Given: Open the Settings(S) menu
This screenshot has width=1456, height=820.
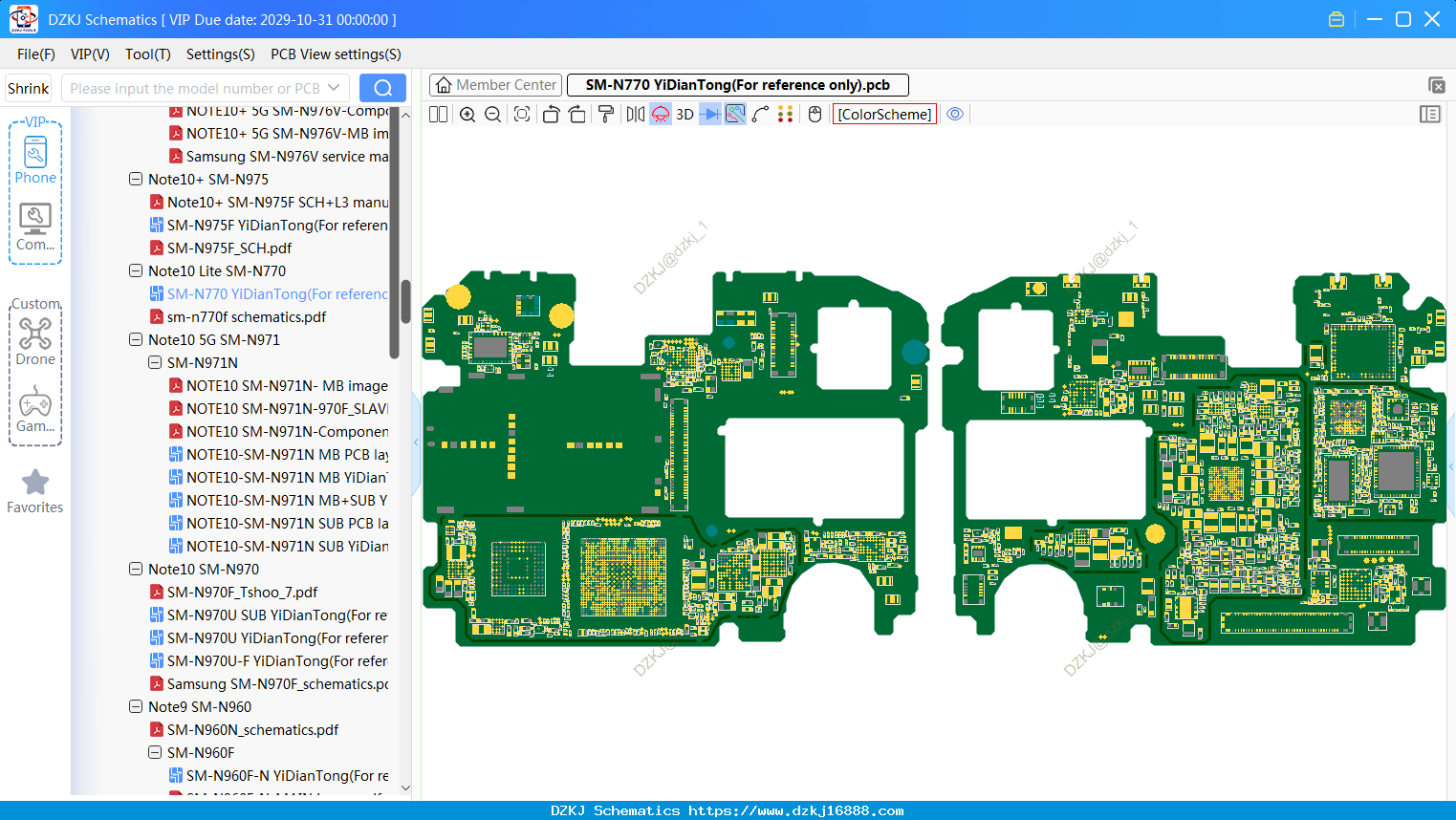Looking at the screenshot, I should click(x=220, y=54).
